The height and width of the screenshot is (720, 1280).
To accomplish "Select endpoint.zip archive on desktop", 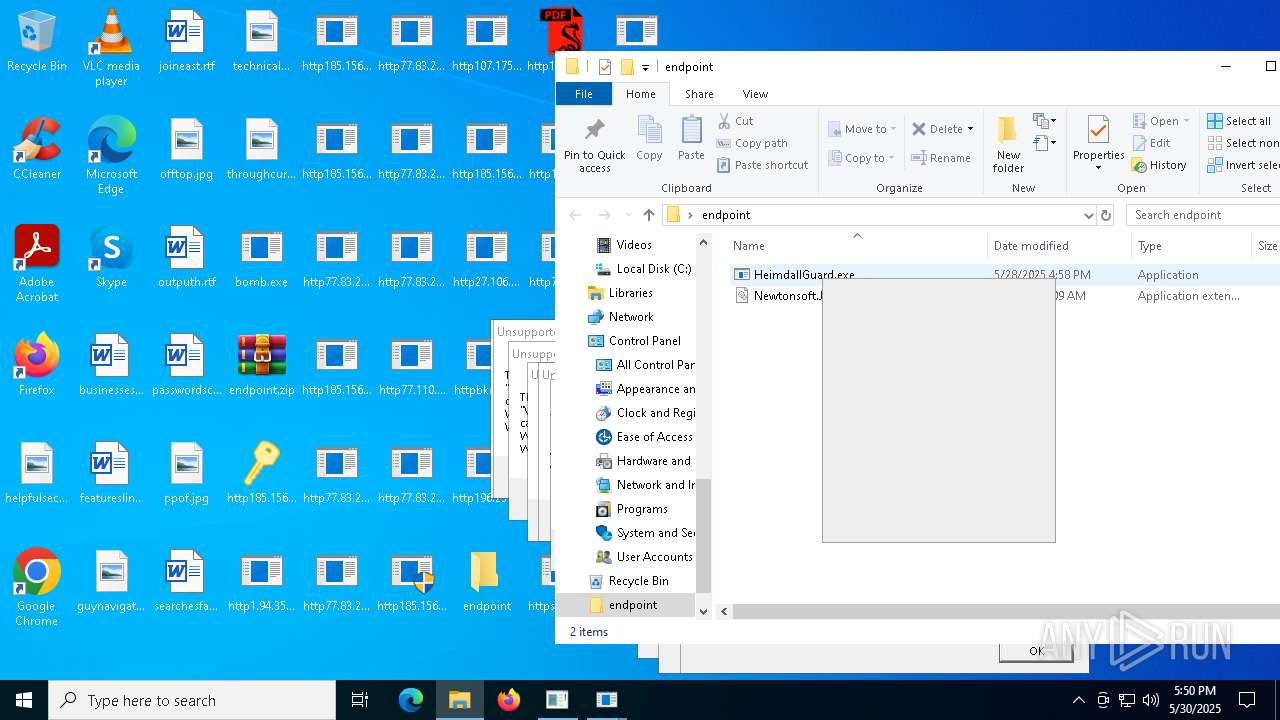I will click(262, 366).
